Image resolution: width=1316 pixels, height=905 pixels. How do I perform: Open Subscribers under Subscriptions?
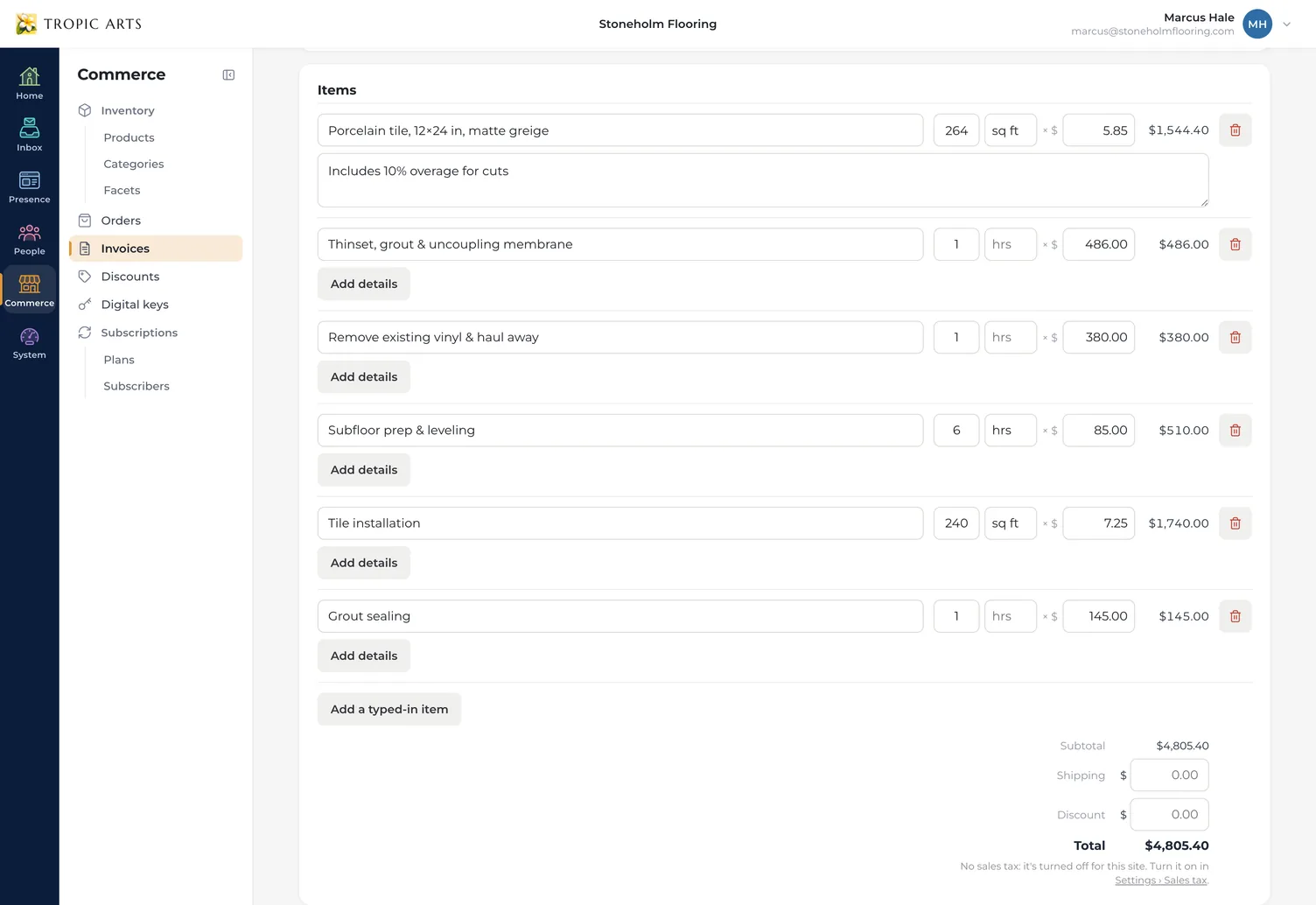click(x=136, y=386)
